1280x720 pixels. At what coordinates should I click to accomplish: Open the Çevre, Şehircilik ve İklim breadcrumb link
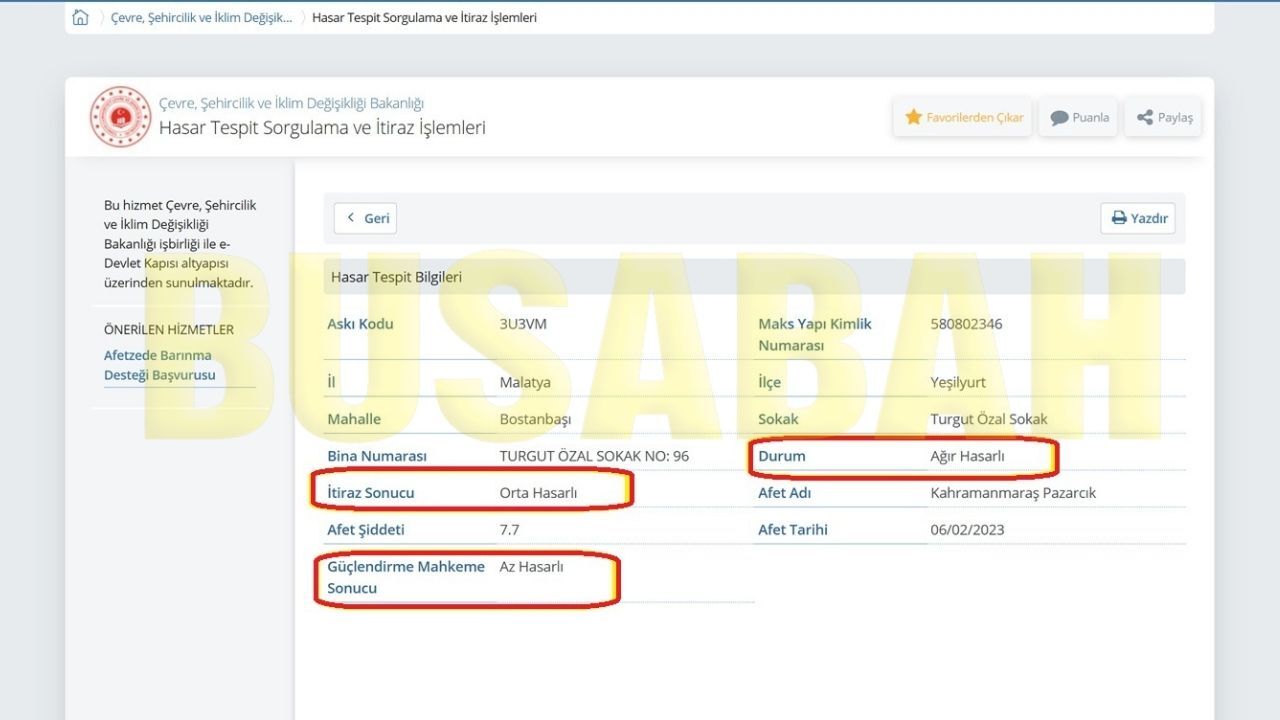pos(202,17)
